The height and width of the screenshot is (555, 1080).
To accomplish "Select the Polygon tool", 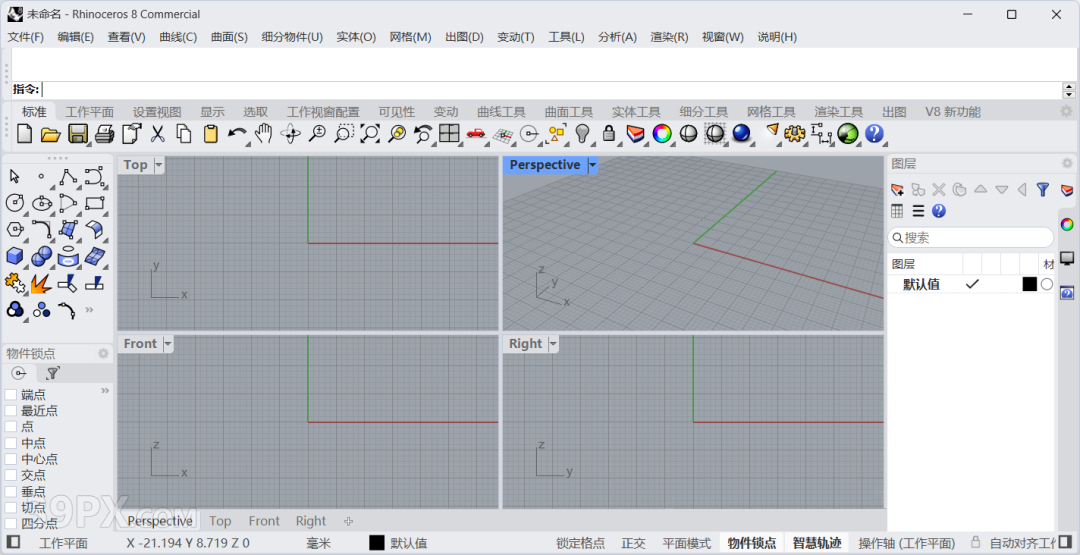I will [14, 229].
